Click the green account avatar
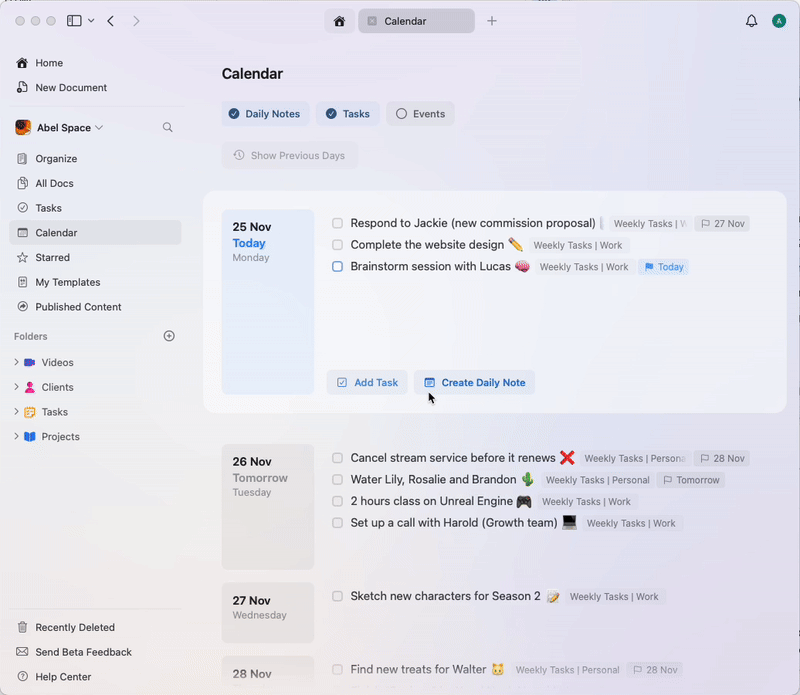 [779, 20]
